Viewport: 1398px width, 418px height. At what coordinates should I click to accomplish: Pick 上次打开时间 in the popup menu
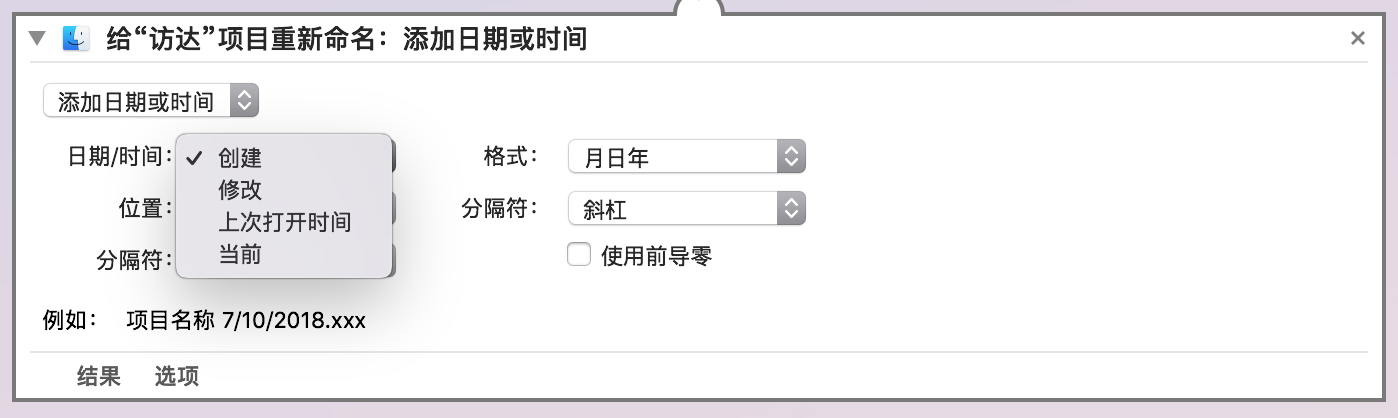[285, 222]
